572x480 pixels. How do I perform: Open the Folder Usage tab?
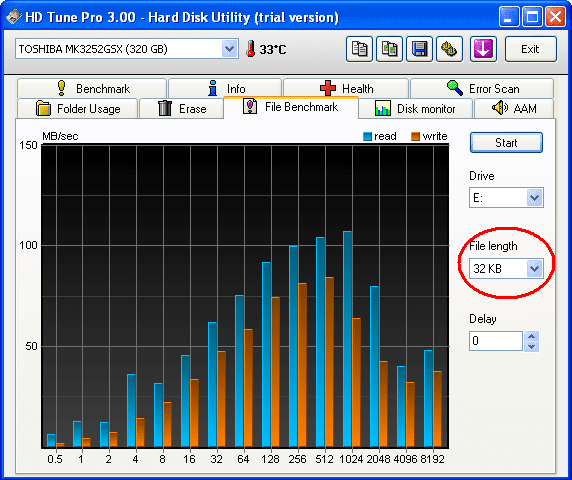tap(77, 109)
